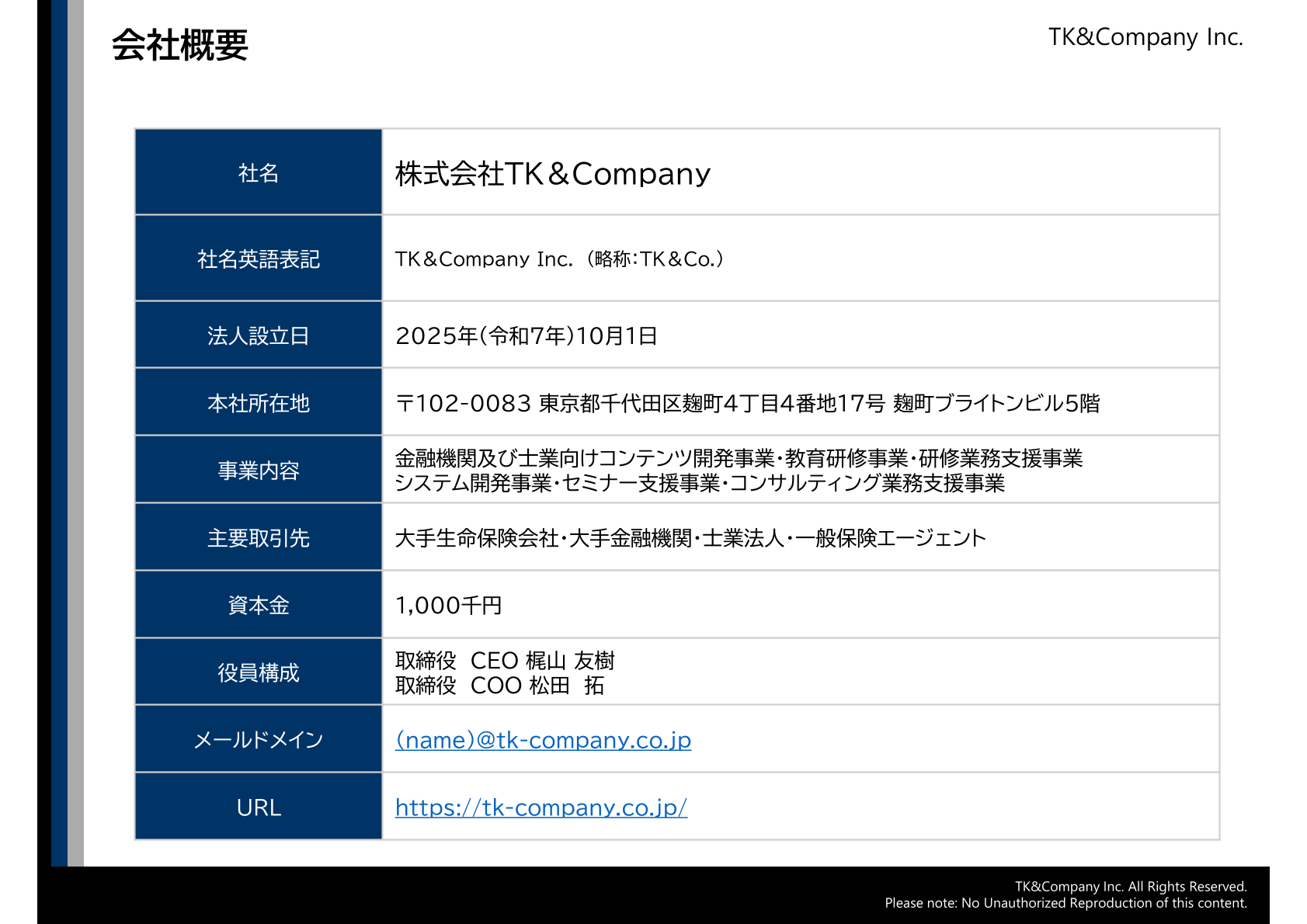Click the メールドメイン label cell
The width and height of the screenshot is (1307, 924).
[x=259, y=740]
